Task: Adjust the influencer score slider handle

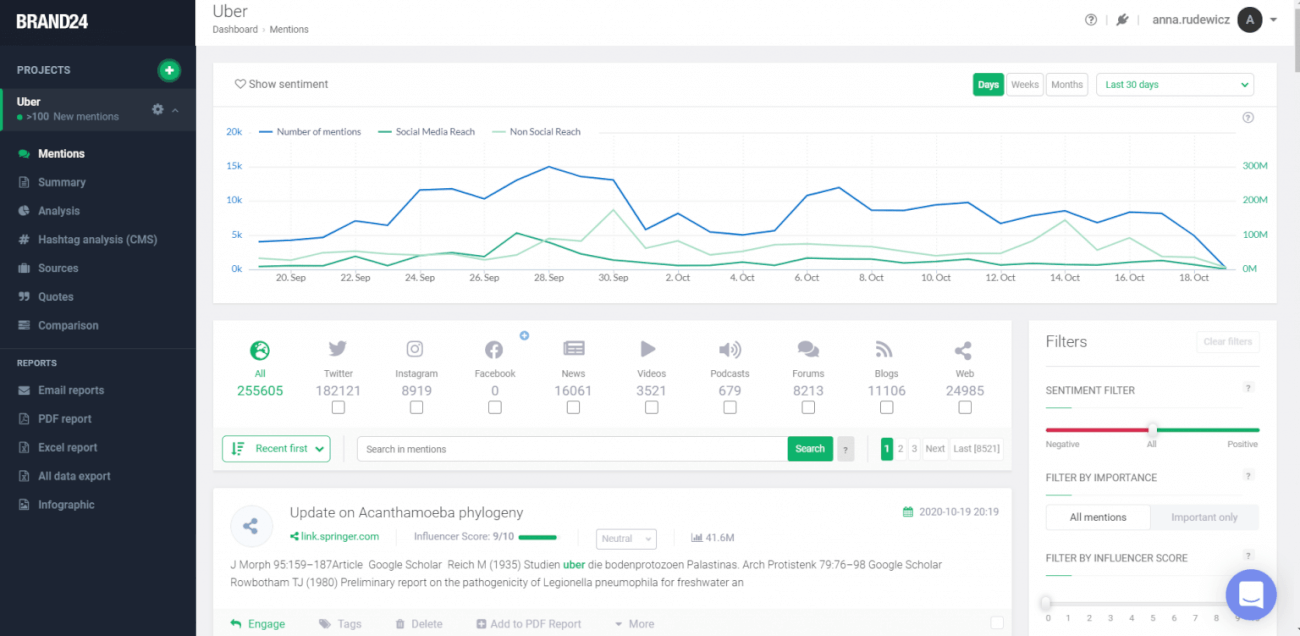Action: [x=1047, y=603]
